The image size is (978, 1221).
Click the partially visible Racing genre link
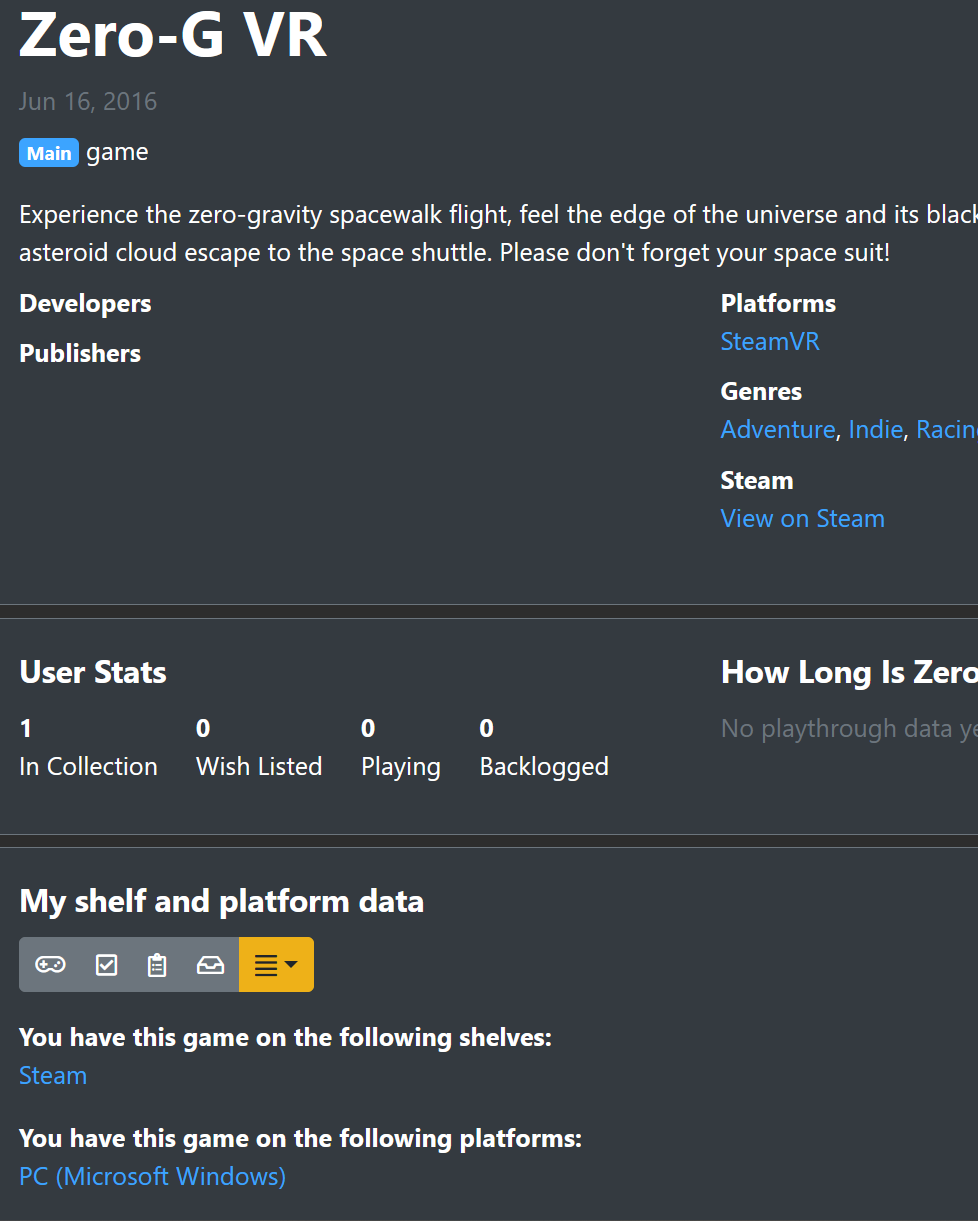coord(946,429)
